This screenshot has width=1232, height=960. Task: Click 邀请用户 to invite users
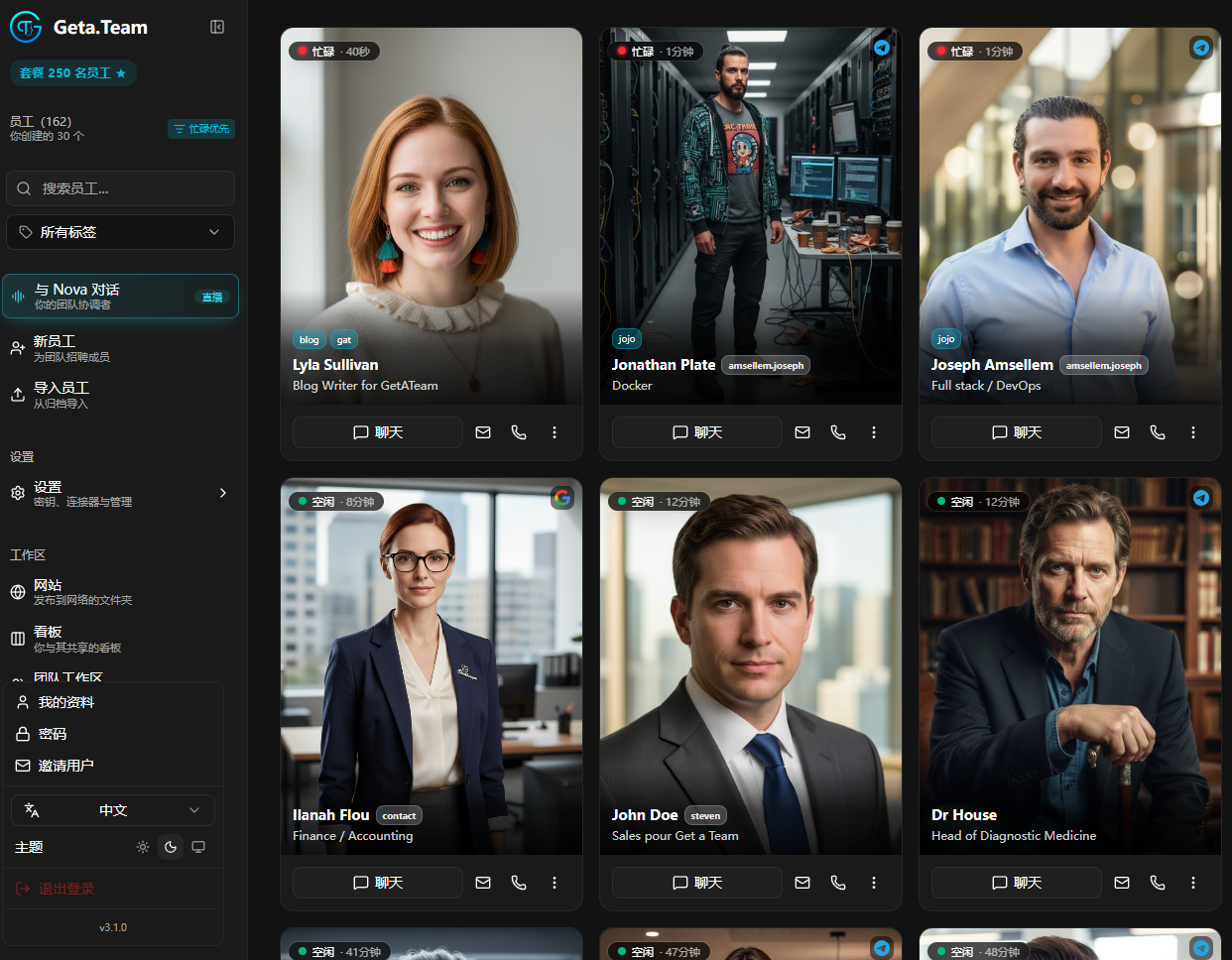point(113,766)
